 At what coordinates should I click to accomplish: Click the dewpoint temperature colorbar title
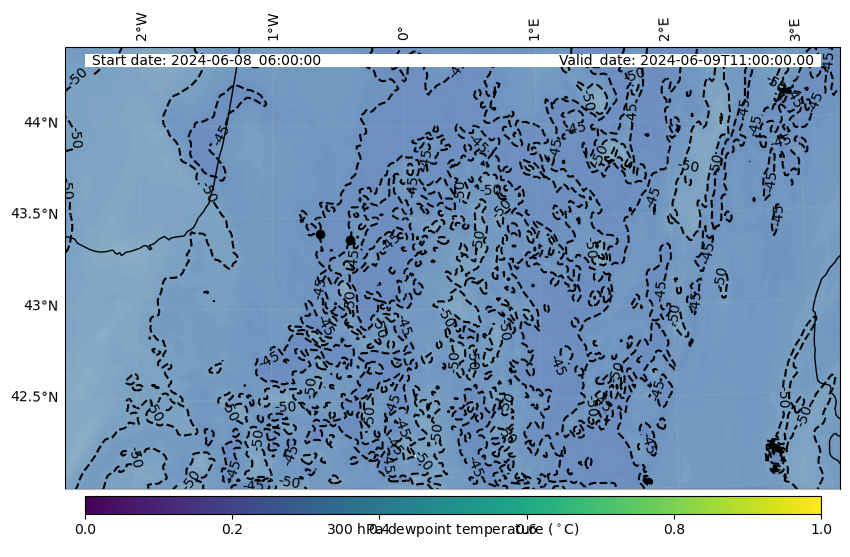click(452, 529)
